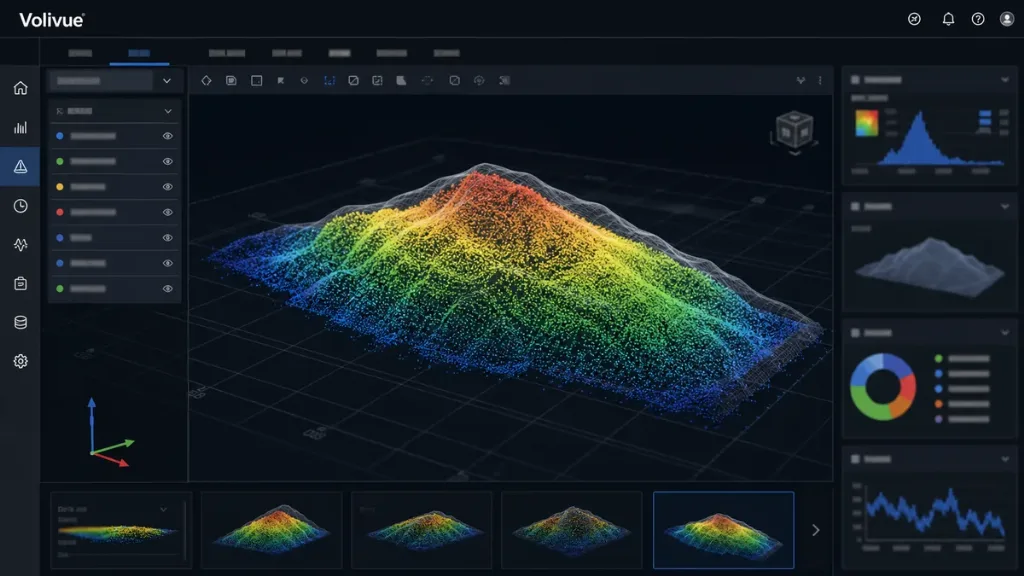Select the active blue-underlined tab
The image size is (1024, 576).
(x=139, y=53)
